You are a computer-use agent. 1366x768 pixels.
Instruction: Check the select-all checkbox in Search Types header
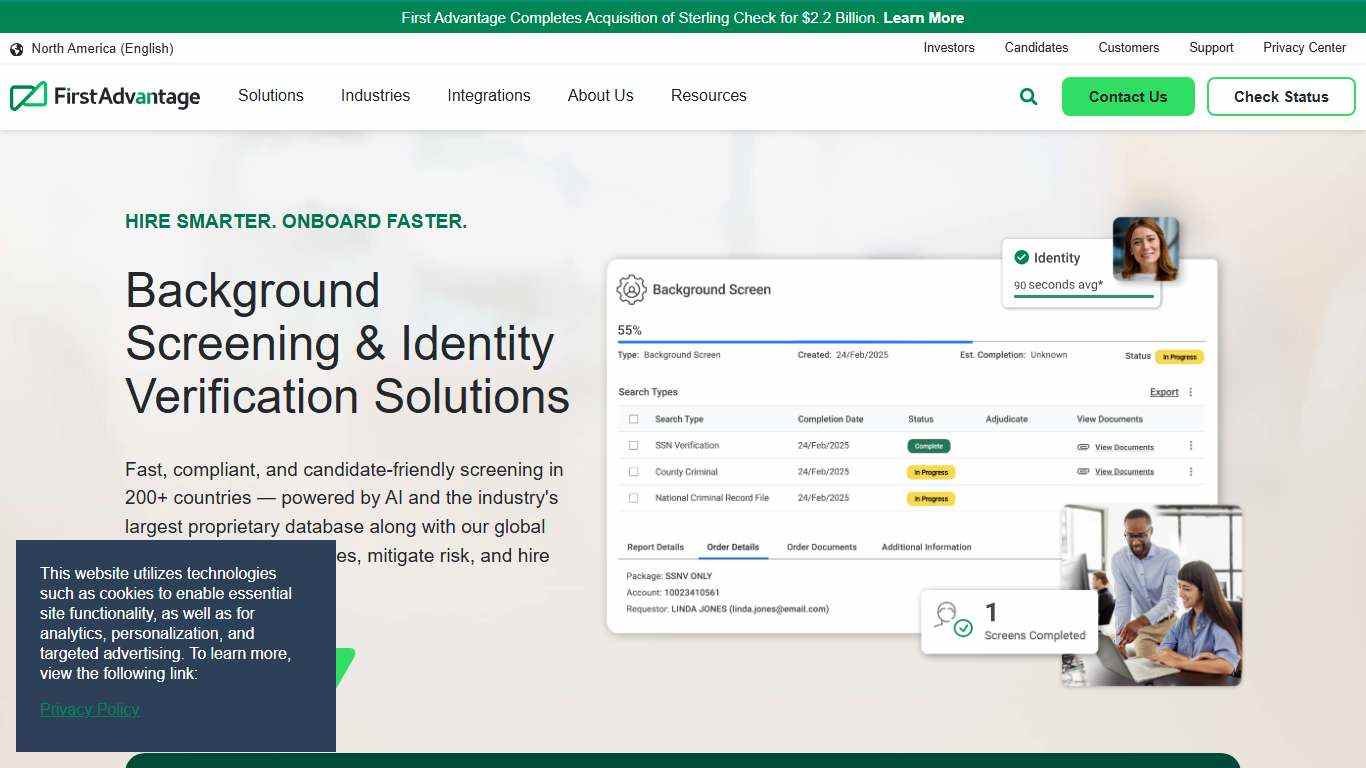(633, 418)
